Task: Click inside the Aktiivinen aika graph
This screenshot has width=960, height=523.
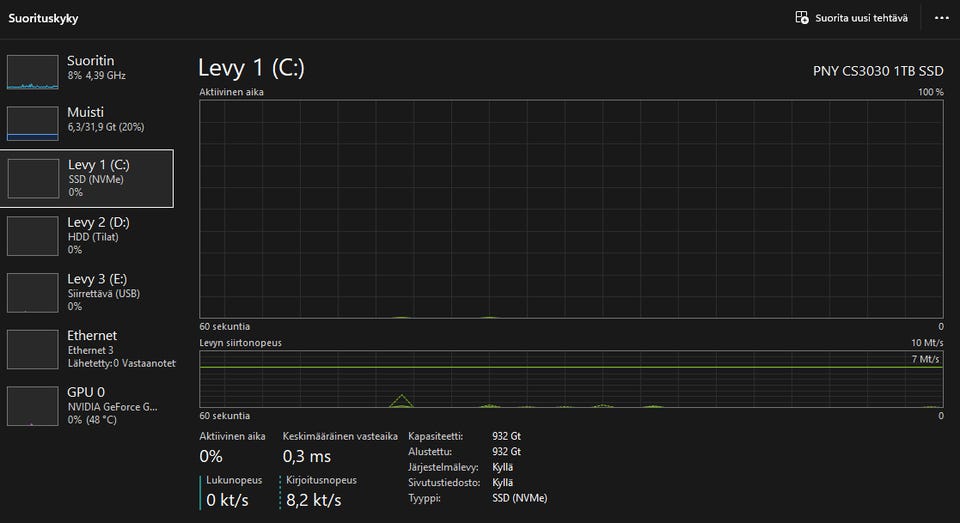Action: (571, 209)
